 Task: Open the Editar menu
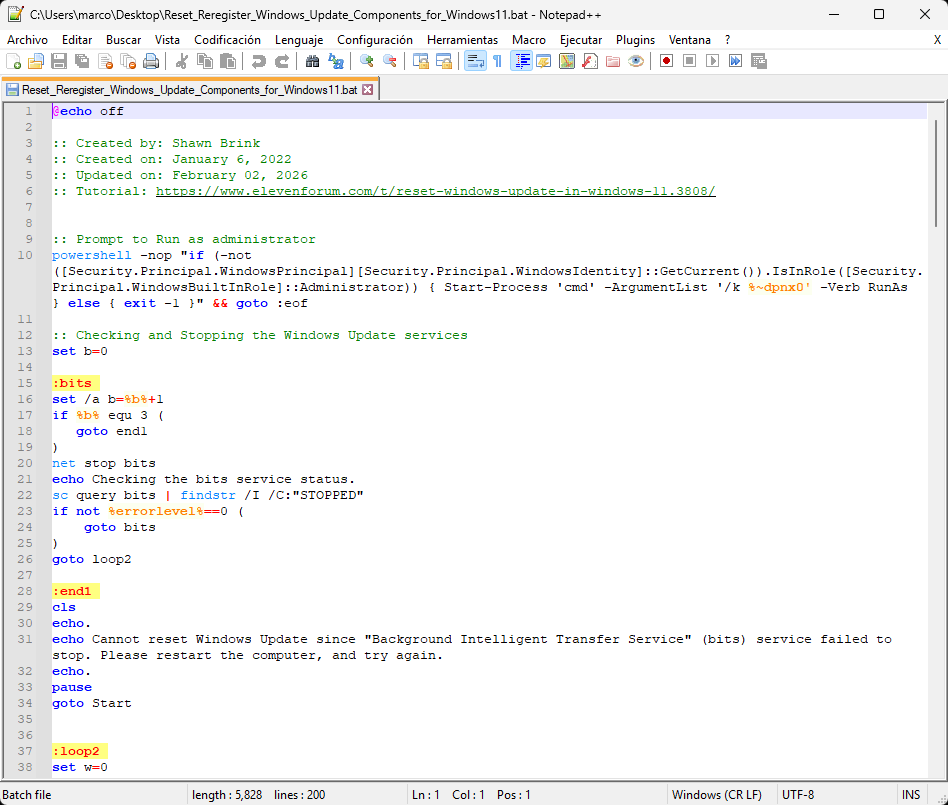pyautogui.click(x=77, y=40)
